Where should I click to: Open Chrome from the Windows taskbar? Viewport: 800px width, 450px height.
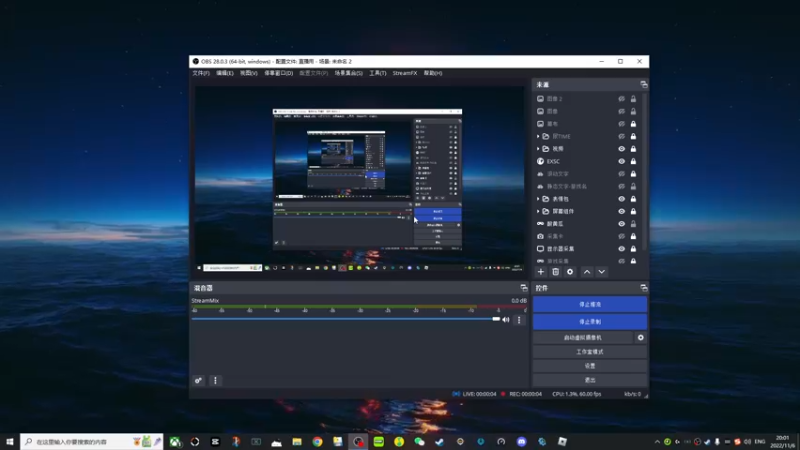tap(317, 442)
